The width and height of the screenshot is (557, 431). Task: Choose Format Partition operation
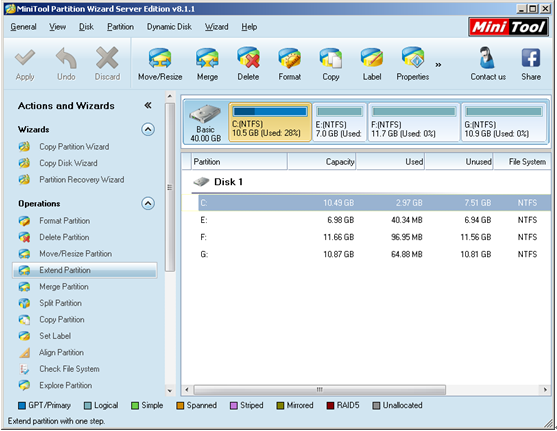pos(64,221)
